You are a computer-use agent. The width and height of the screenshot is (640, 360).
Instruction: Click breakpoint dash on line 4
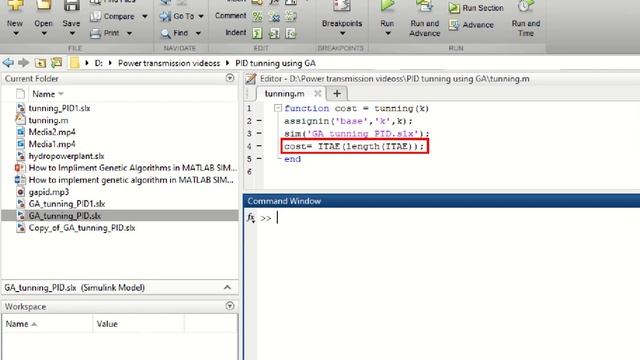[259, 146]
